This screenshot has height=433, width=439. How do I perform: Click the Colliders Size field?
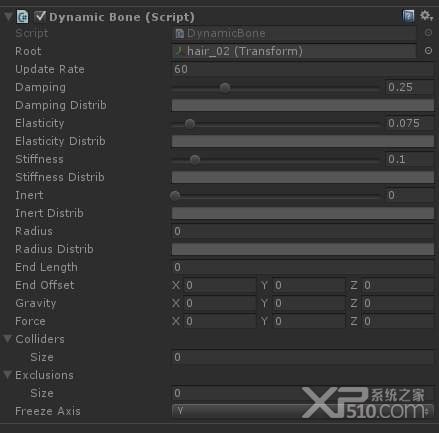(x=303, y=357)
